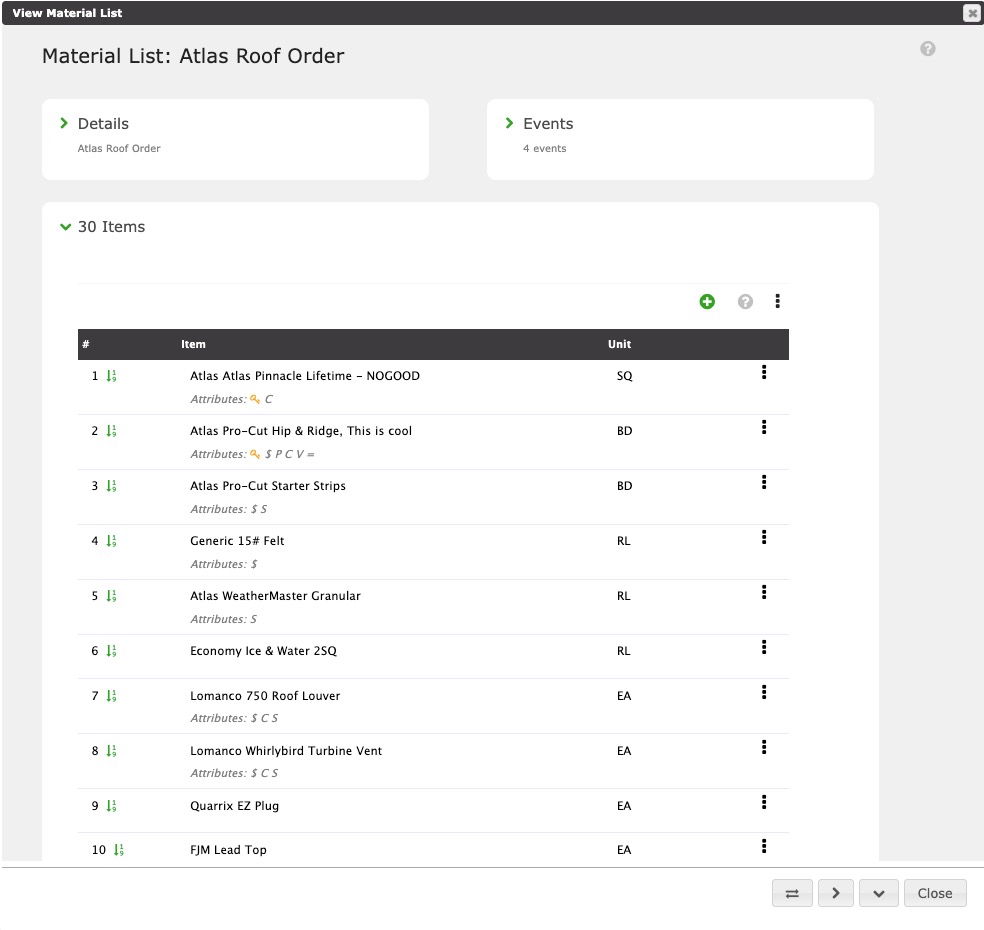984x930 pixels.
Task: Open the items list kebab menu above table
Action: click(x=777, y=301)
